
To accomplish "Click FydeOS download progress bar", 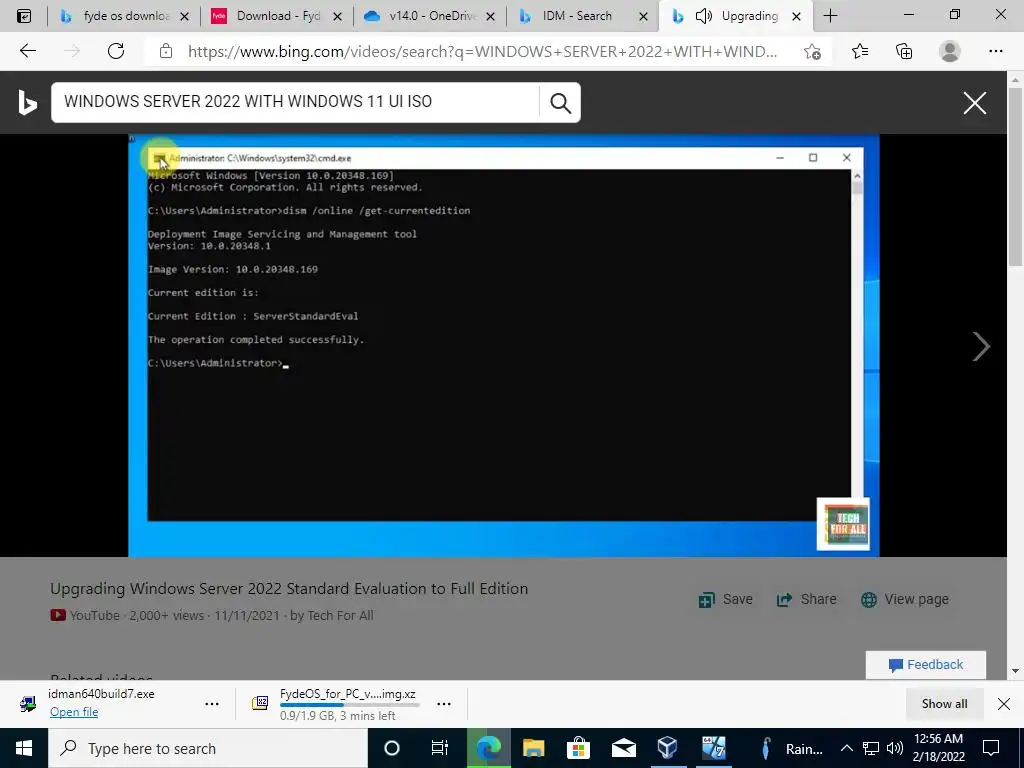I will (x=349, y=705).
